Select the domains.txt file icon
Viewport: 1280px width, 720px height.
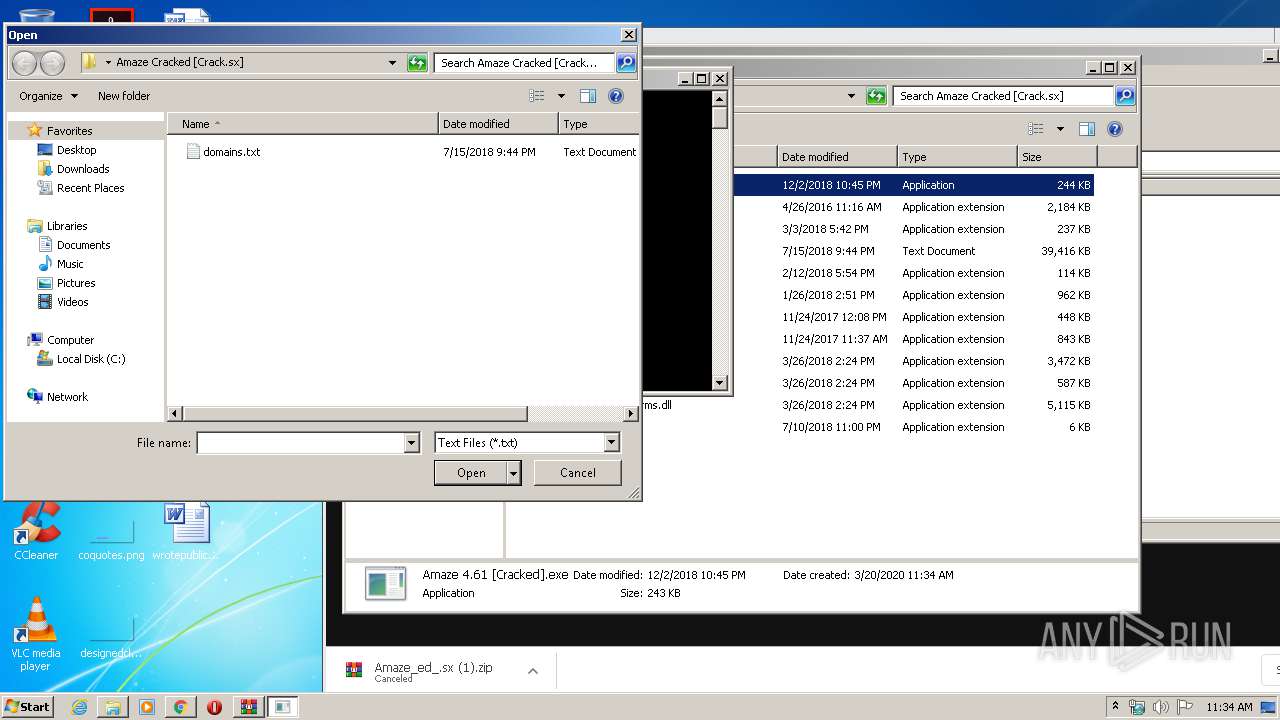(x=194, y=152)
